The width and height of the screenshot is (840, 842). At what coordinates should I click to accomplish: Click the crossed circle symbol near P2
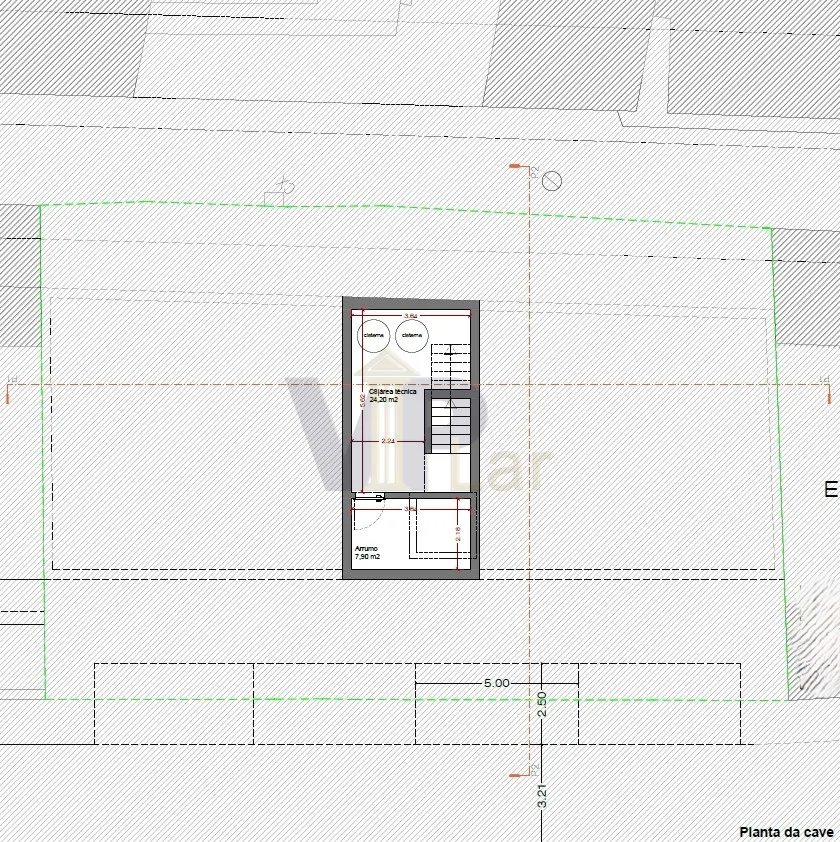point(552,180)
